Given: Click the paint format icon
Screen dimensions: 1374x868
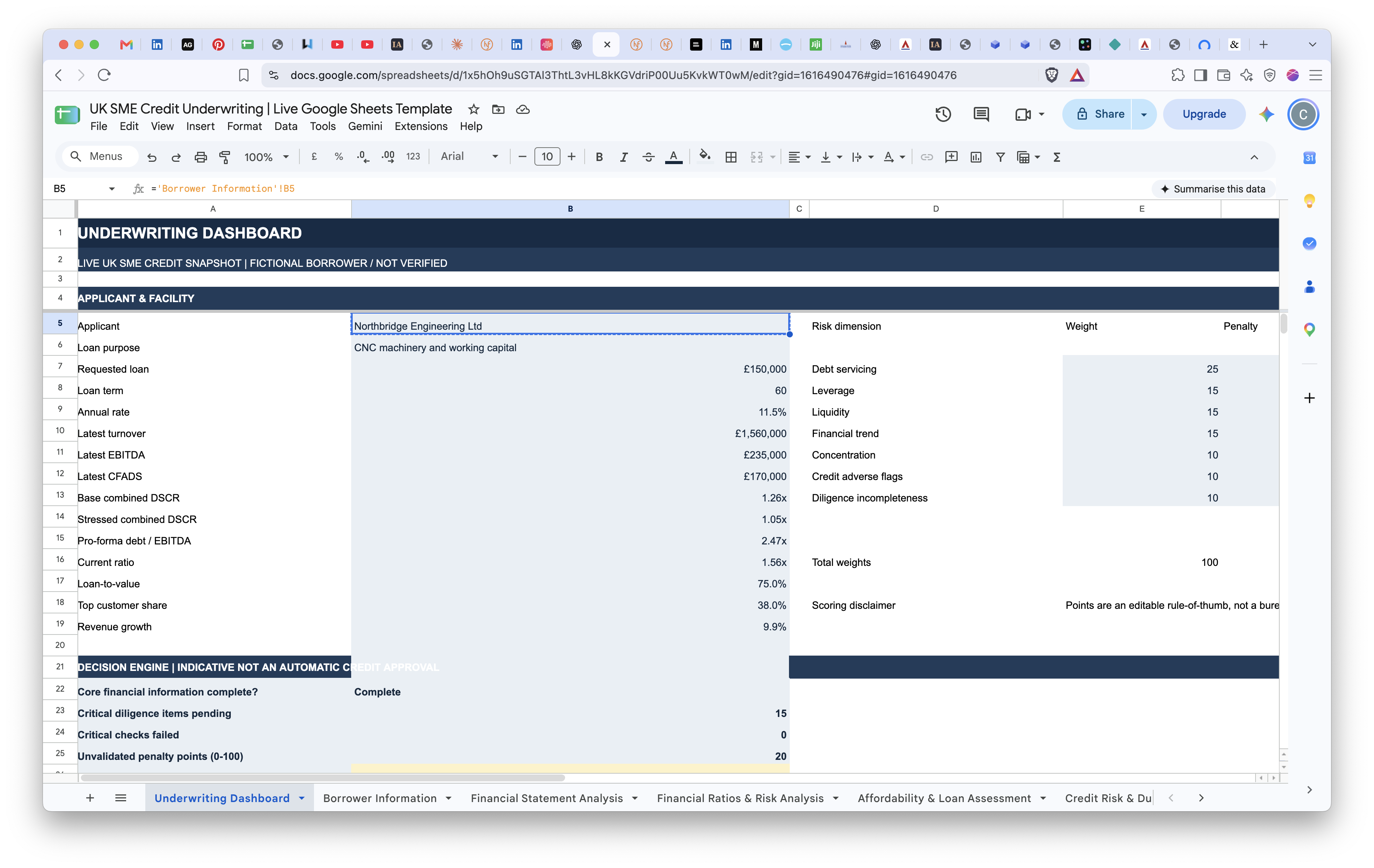Looking at the screenshot, I should 225,157.
